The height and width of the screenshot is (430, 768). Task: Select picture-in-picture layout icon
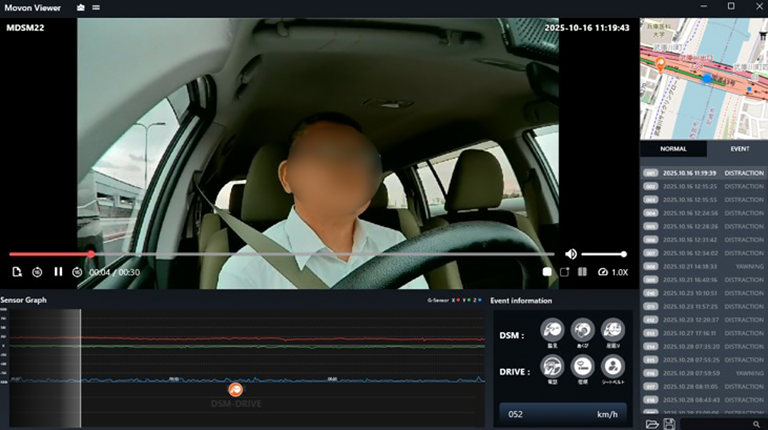[x=565, y=272]
